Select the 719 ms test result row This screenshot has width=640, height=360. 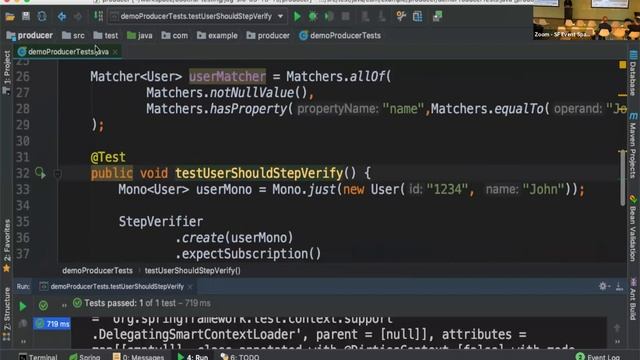point(52,324)
